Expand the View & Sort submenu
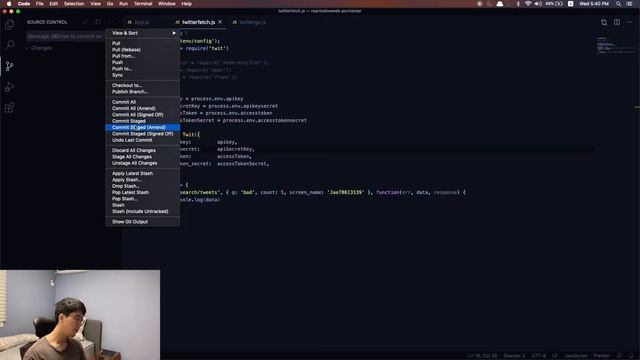This screenshot has width=640, height=360. 142,33
